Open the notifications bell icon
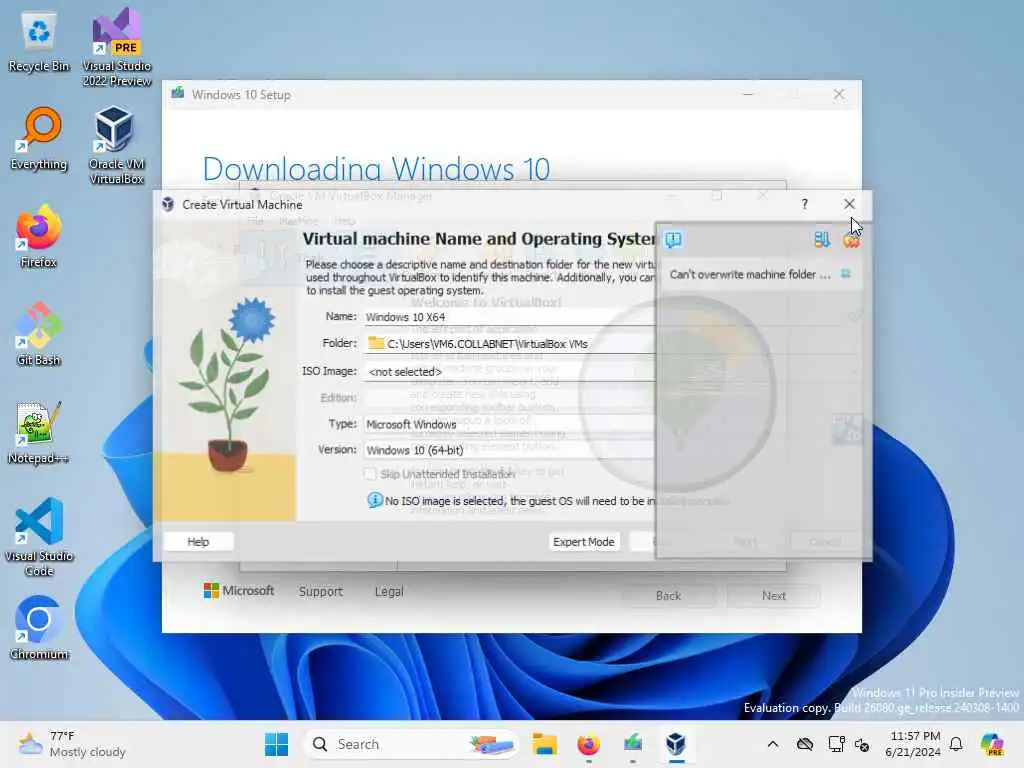Viewport: 1024px width, 768px height. pyautogui.click(x=956, y=744)
